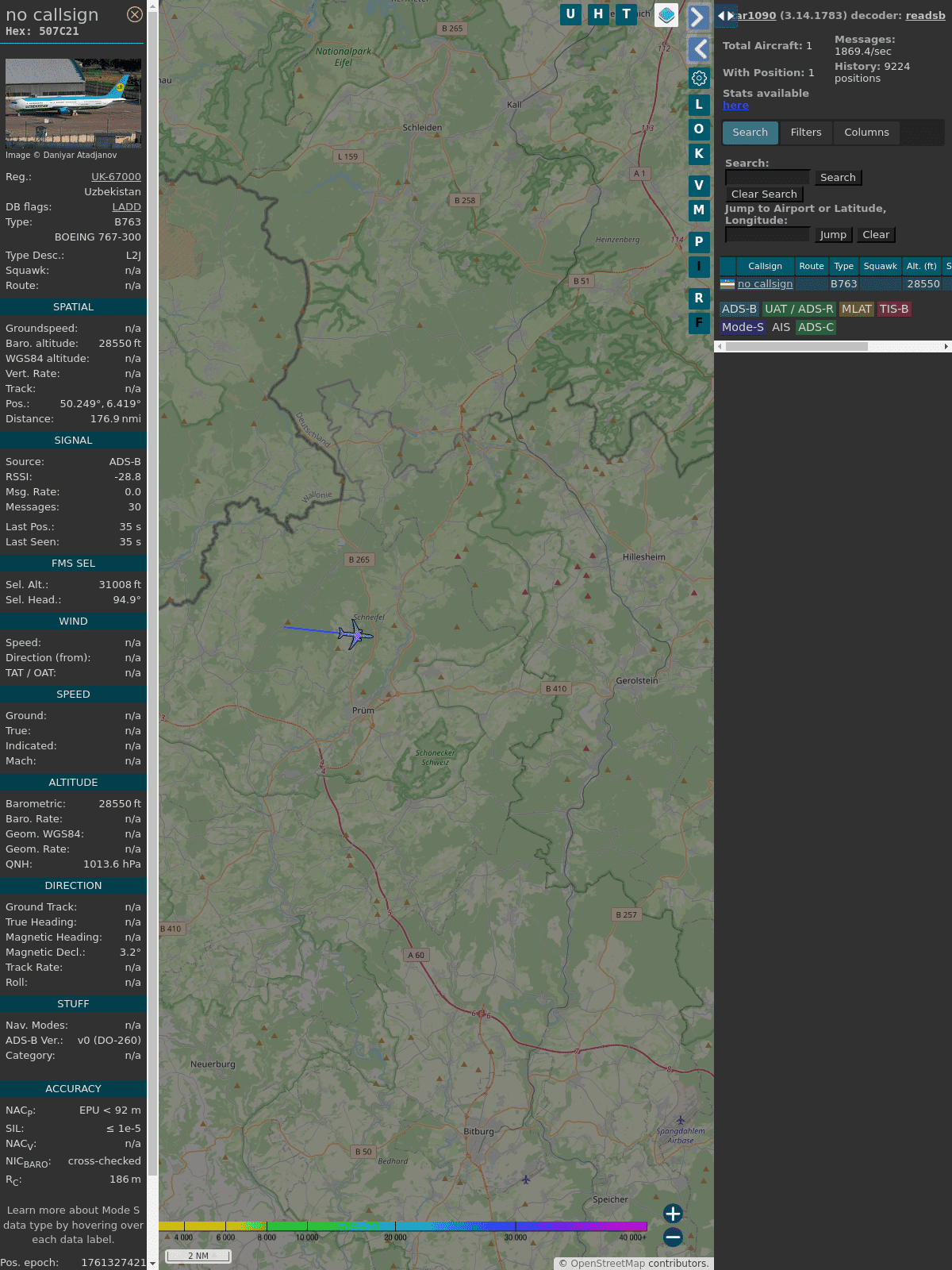Toggle the R map button
Screen dimensions: 952x1270
(x=699, y=298)
